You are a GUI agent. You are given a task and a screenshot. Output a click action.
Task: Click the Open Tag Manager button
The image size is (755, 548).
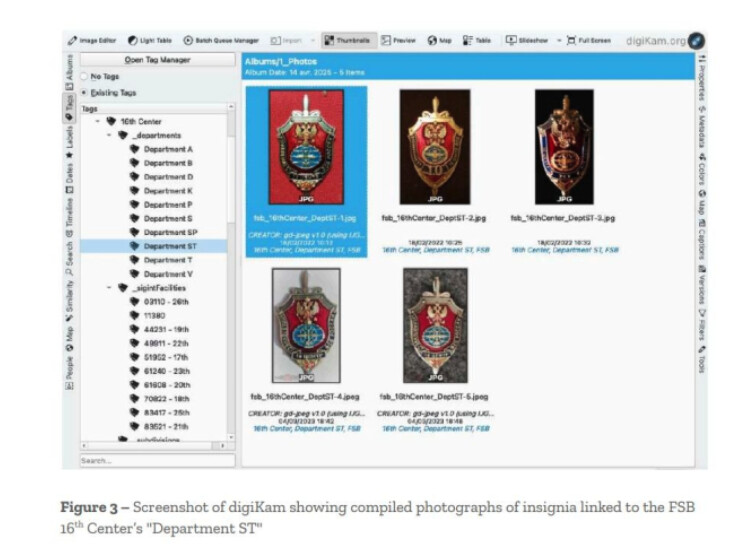157,60
